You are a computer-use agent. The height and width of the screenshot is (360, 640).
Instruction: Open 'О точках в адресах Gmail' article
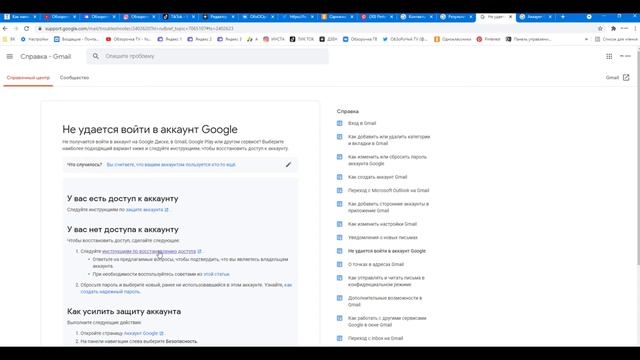376,264
